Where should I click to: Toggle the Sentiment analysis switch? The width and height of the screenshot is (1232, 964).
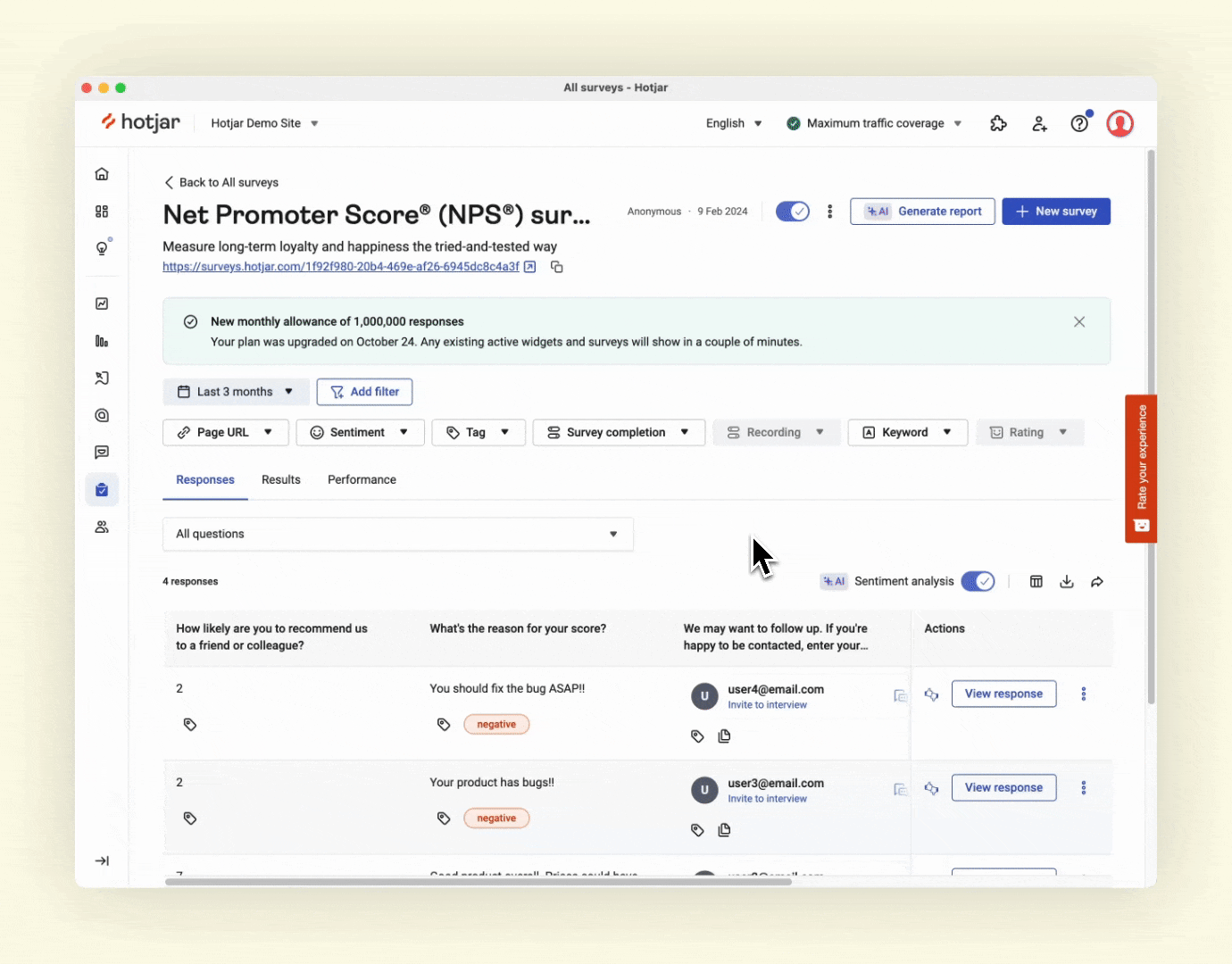pos(978,581)
